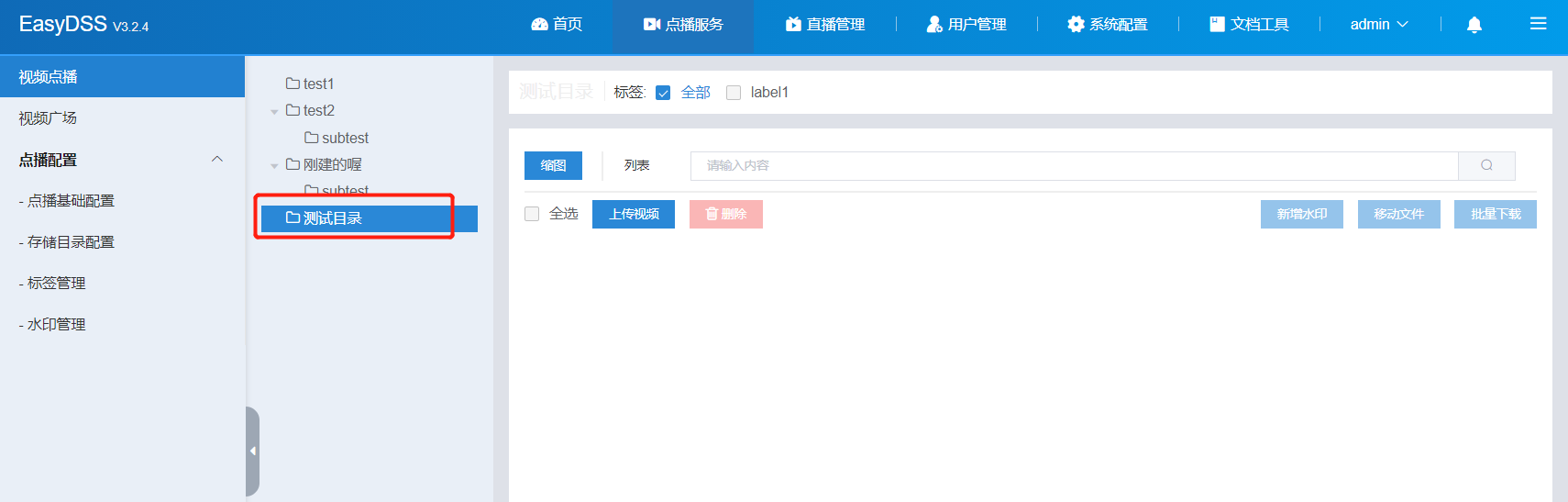Tick the 全选 checkbox

[532, 214]
